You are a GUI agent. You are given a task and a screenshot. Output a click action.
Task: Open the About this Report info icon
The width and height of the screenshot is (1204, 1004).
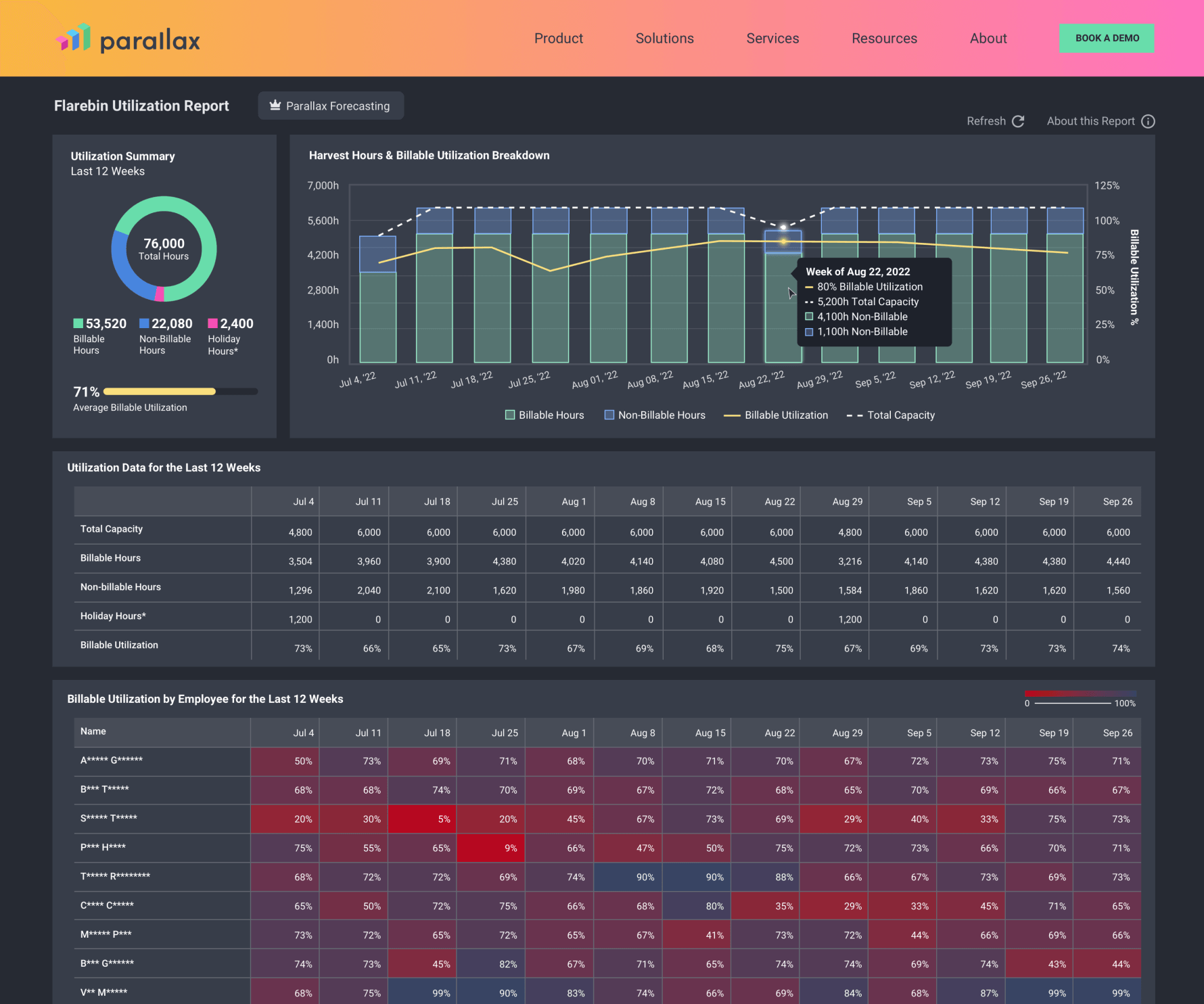click(x=1148, y=121)
